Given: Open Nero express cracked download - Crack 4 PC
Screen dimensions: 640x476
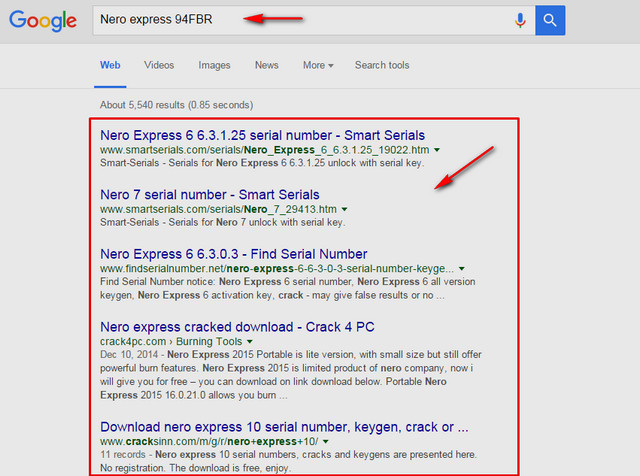Looking at the screenshot, I should click(237, 327).
